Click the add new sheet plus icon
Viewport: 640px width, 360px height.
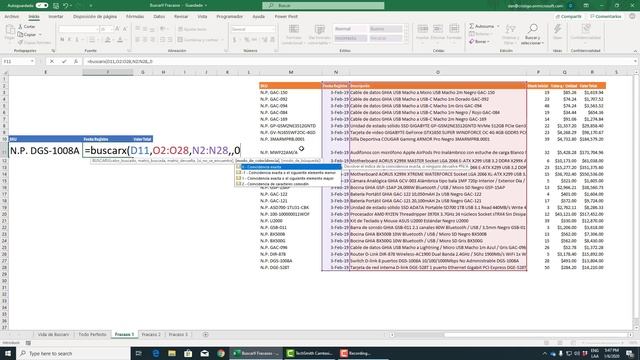205,334
